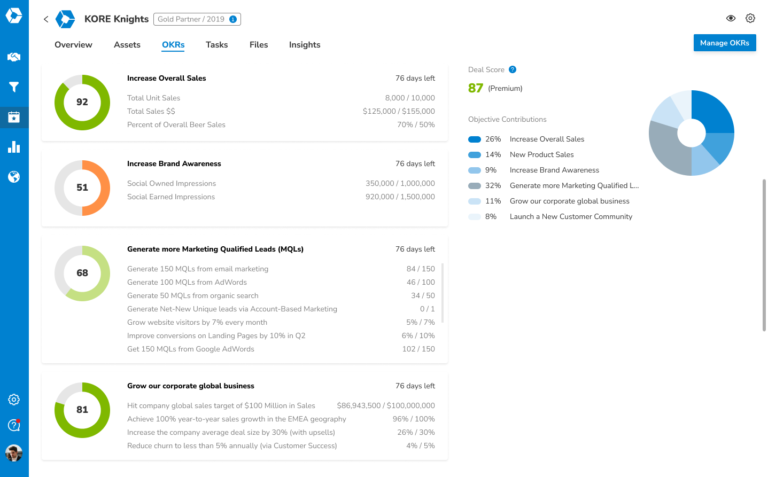Click the globe icon in sidebar

click(x=14, y=177)
